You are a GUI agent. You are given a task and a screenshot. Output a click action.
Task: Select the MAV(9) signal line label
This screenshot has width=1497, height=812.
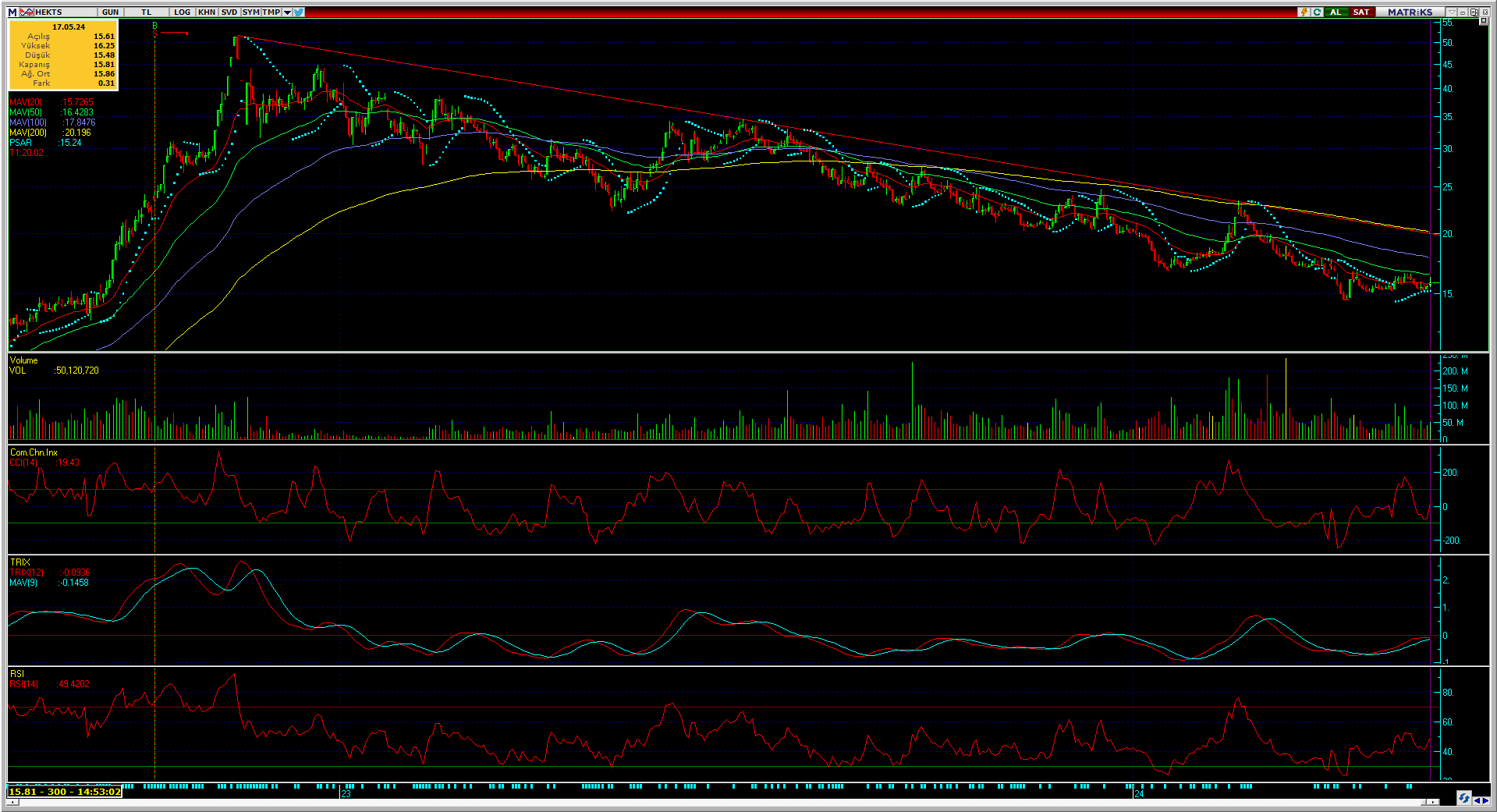pyautogui.click(x=23, y=583)
